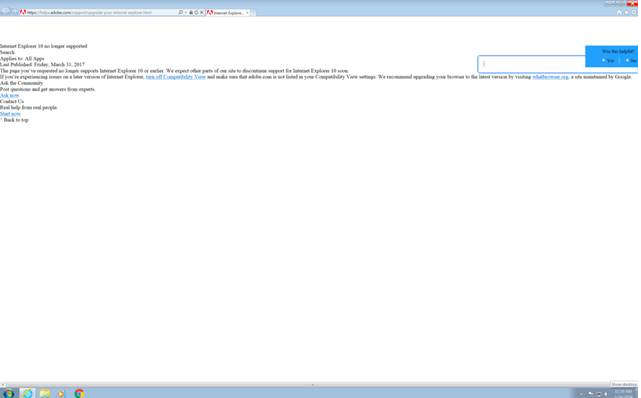Click the browser Back arrow button
Screen dimensions: 641x398
tap(6, 11)
